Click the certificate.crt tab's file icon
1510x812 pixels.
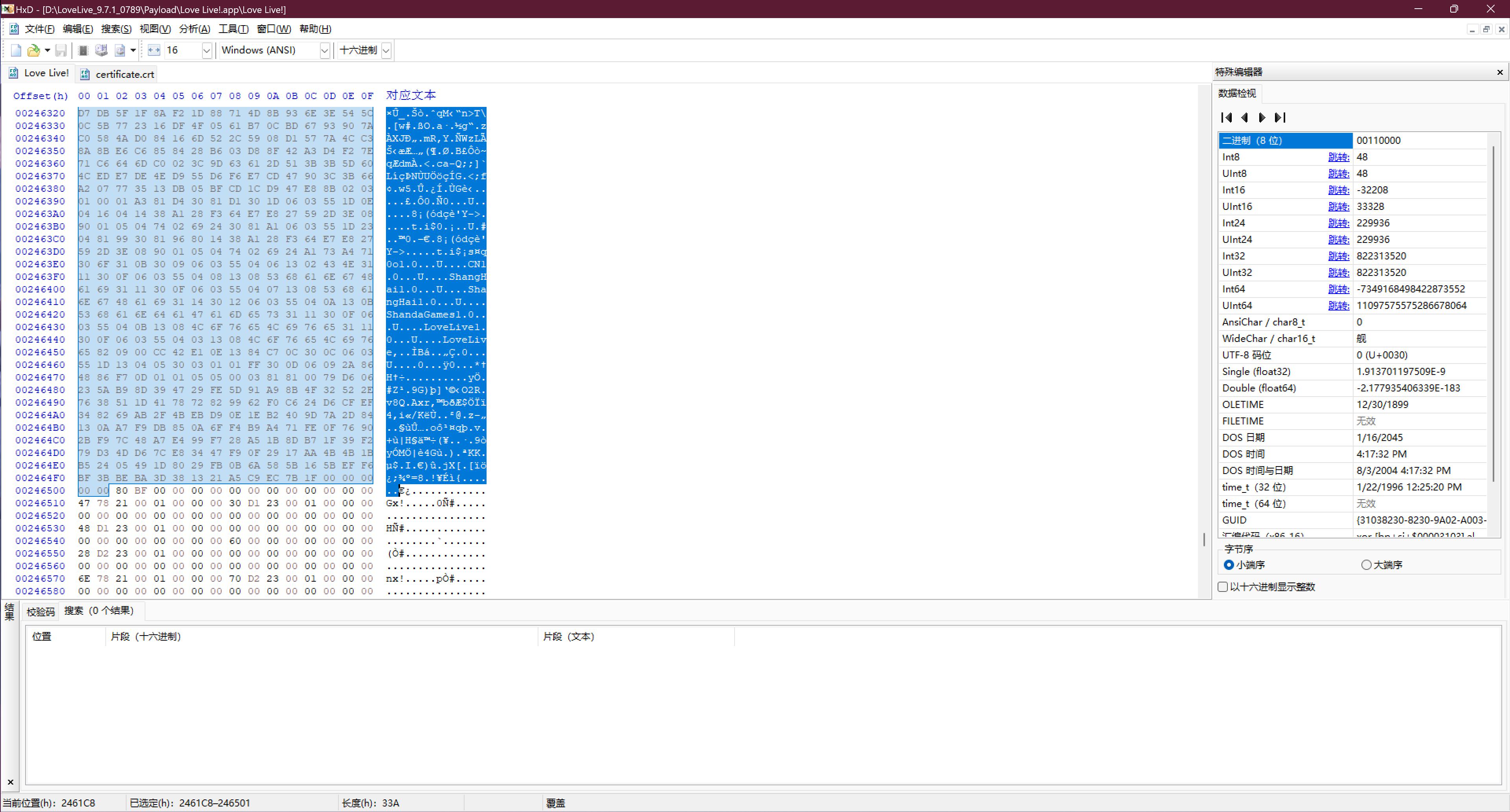pyautogui.click(x=85, y=74)
